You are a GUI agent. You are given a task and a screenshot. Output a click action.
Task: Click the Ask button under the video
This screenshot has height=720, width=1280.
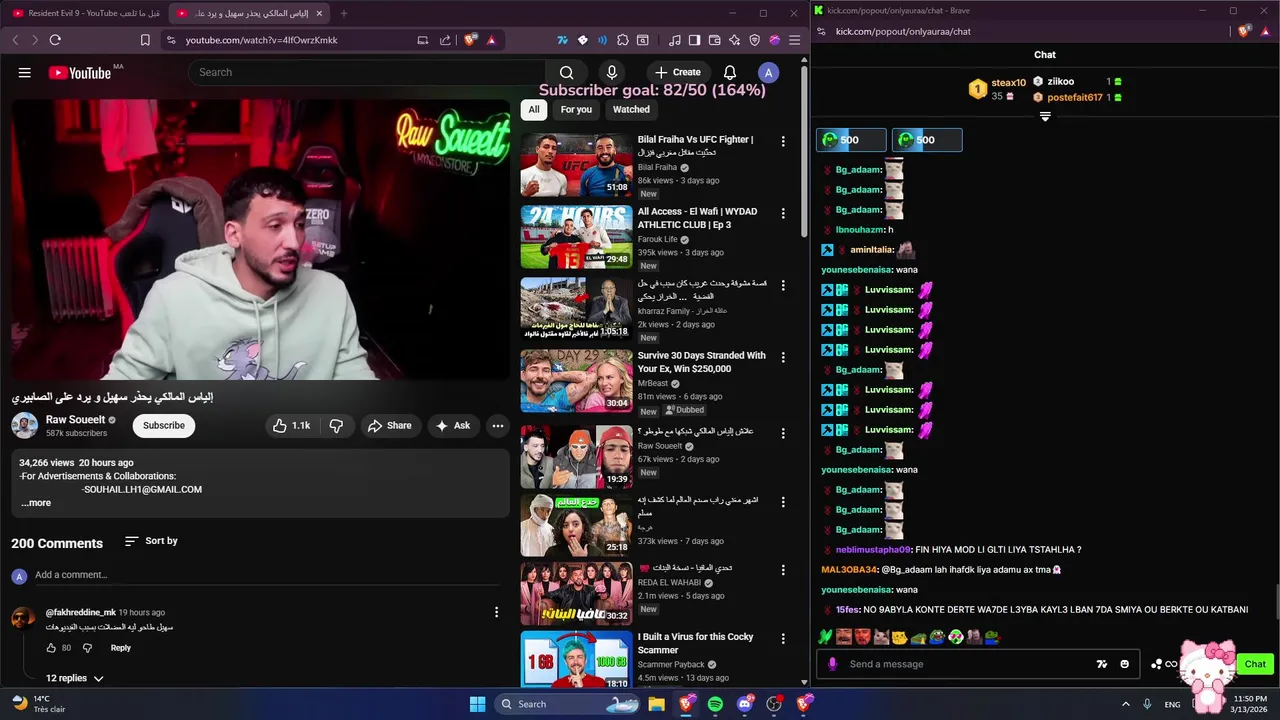[x=453, y=425]
